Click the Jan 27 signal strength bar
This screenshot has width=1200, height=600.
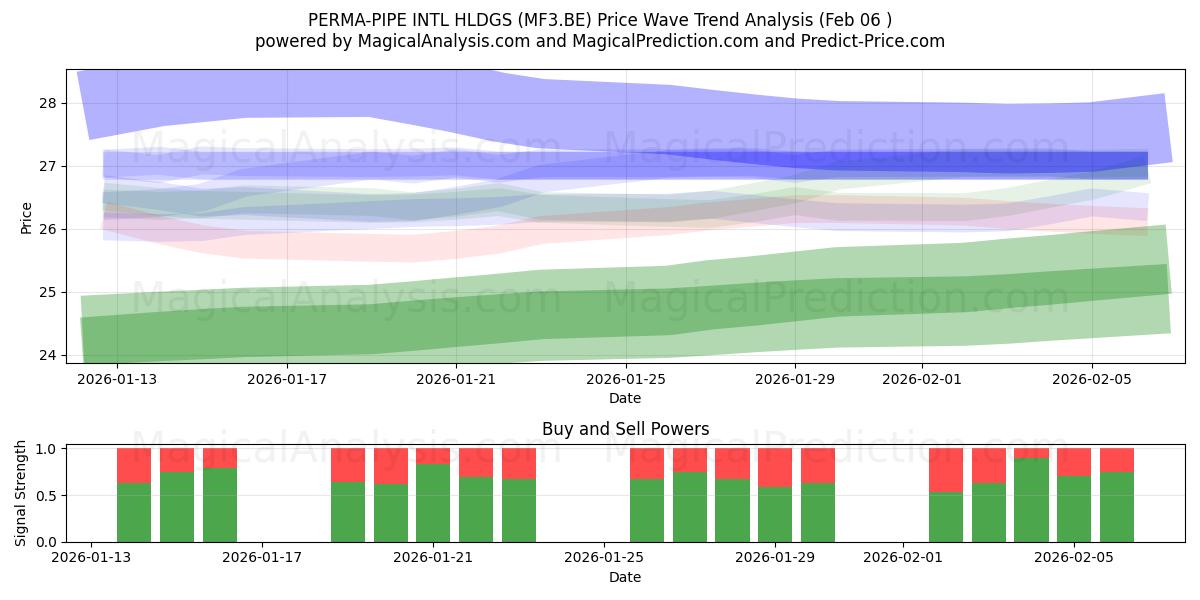[690, 495]
